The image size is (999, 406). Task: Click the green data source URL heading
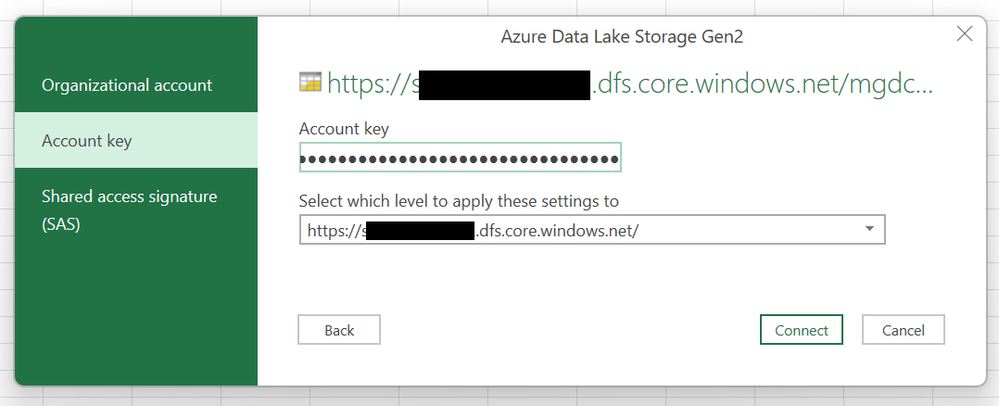click(x=760, y=85)
